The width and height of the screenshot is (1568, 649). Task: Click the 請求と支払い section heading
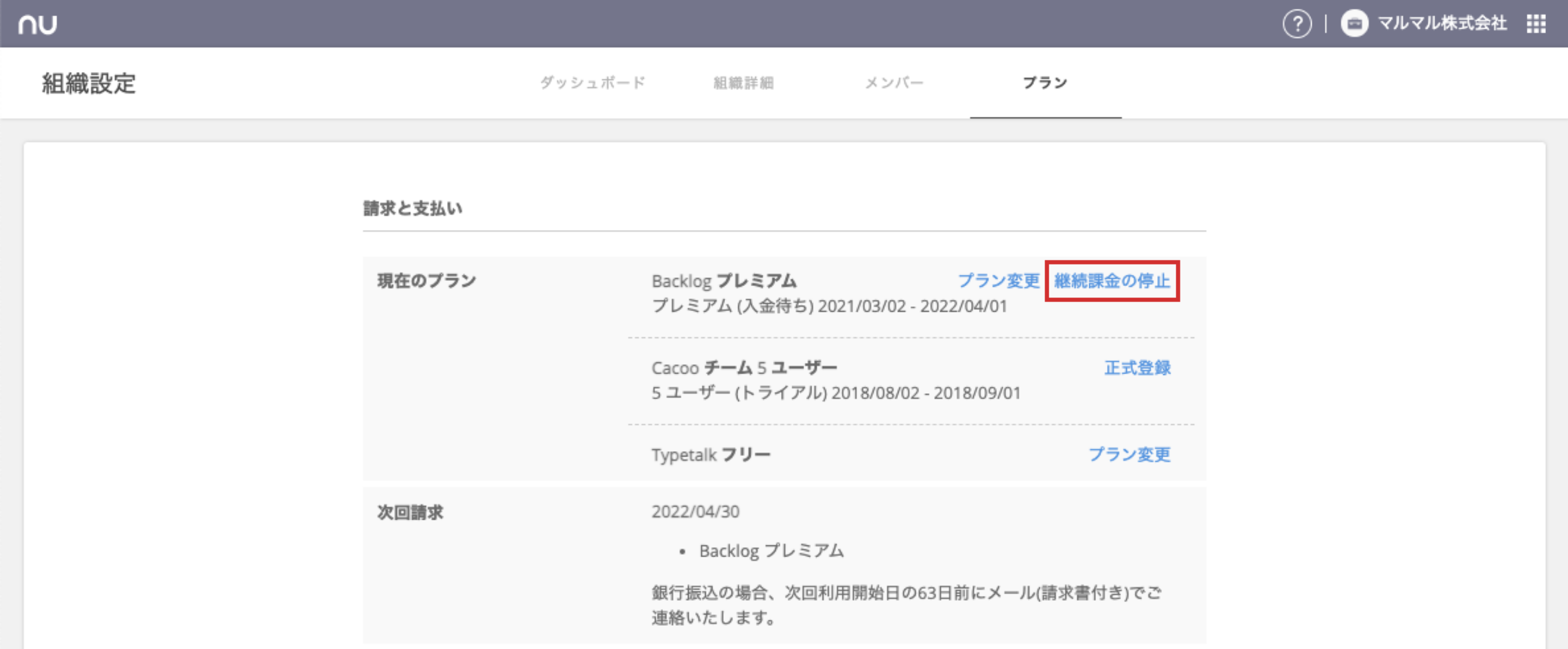pos(413,209)
